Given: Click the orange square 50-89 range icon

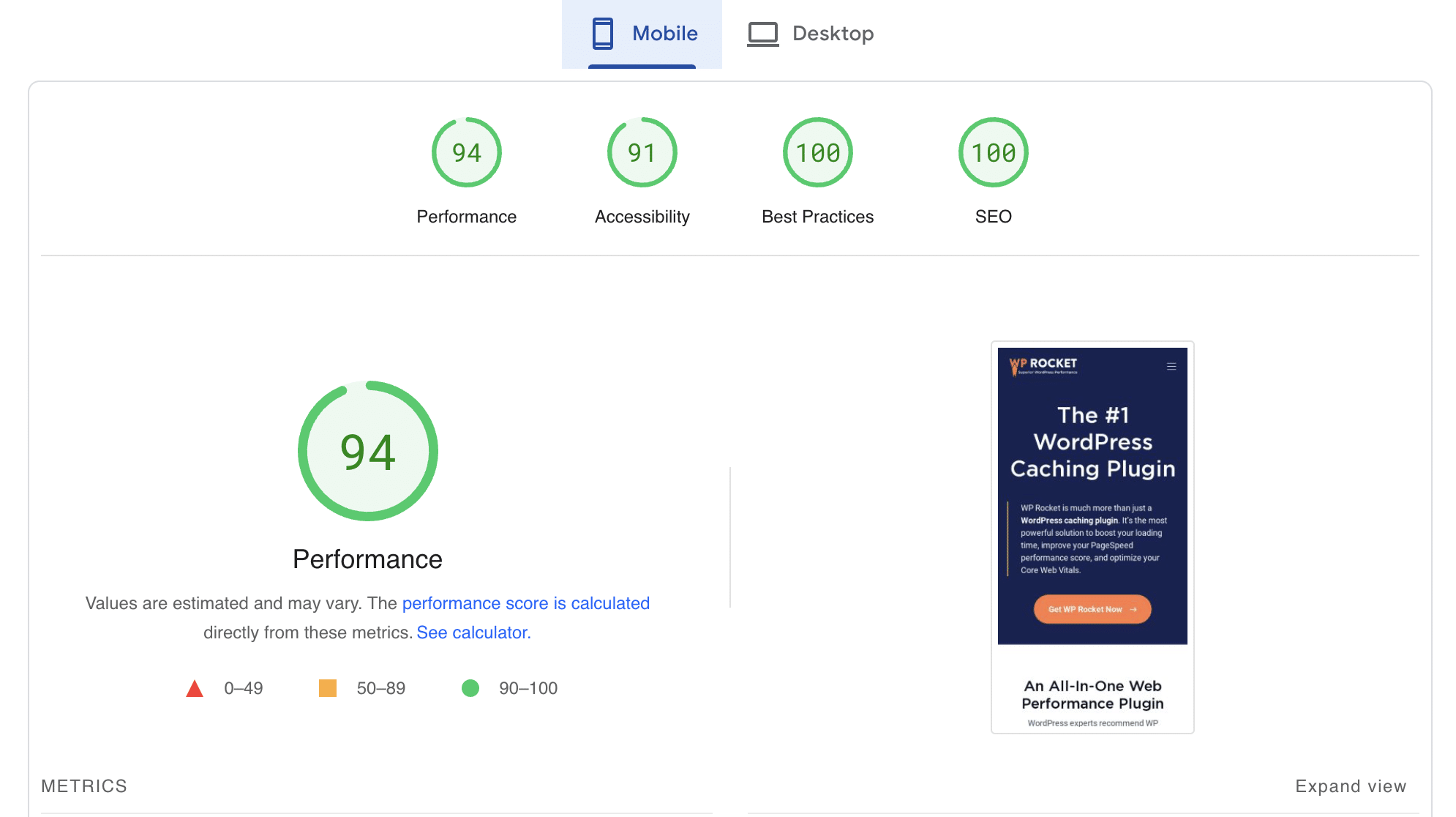Looking at the screenshot, I should (330, 688).
